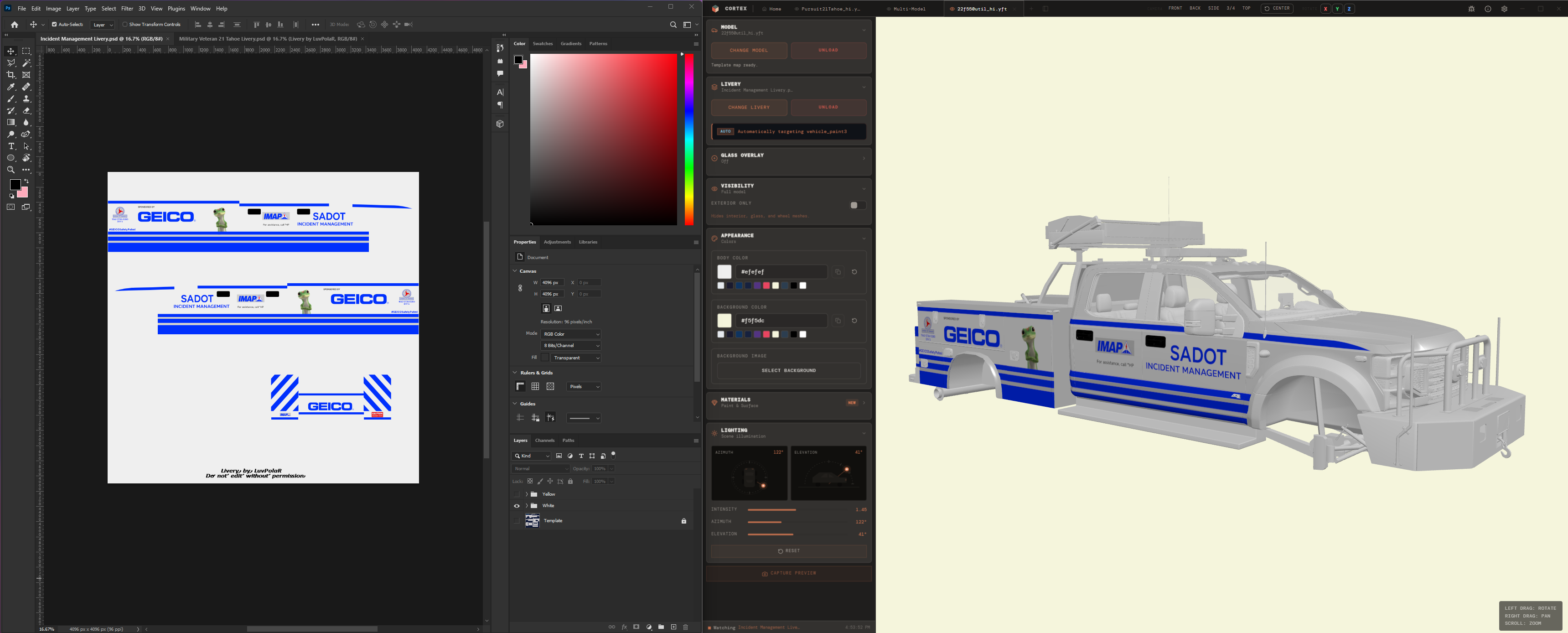Open the Cortex bug report icon

point(1471,9)
